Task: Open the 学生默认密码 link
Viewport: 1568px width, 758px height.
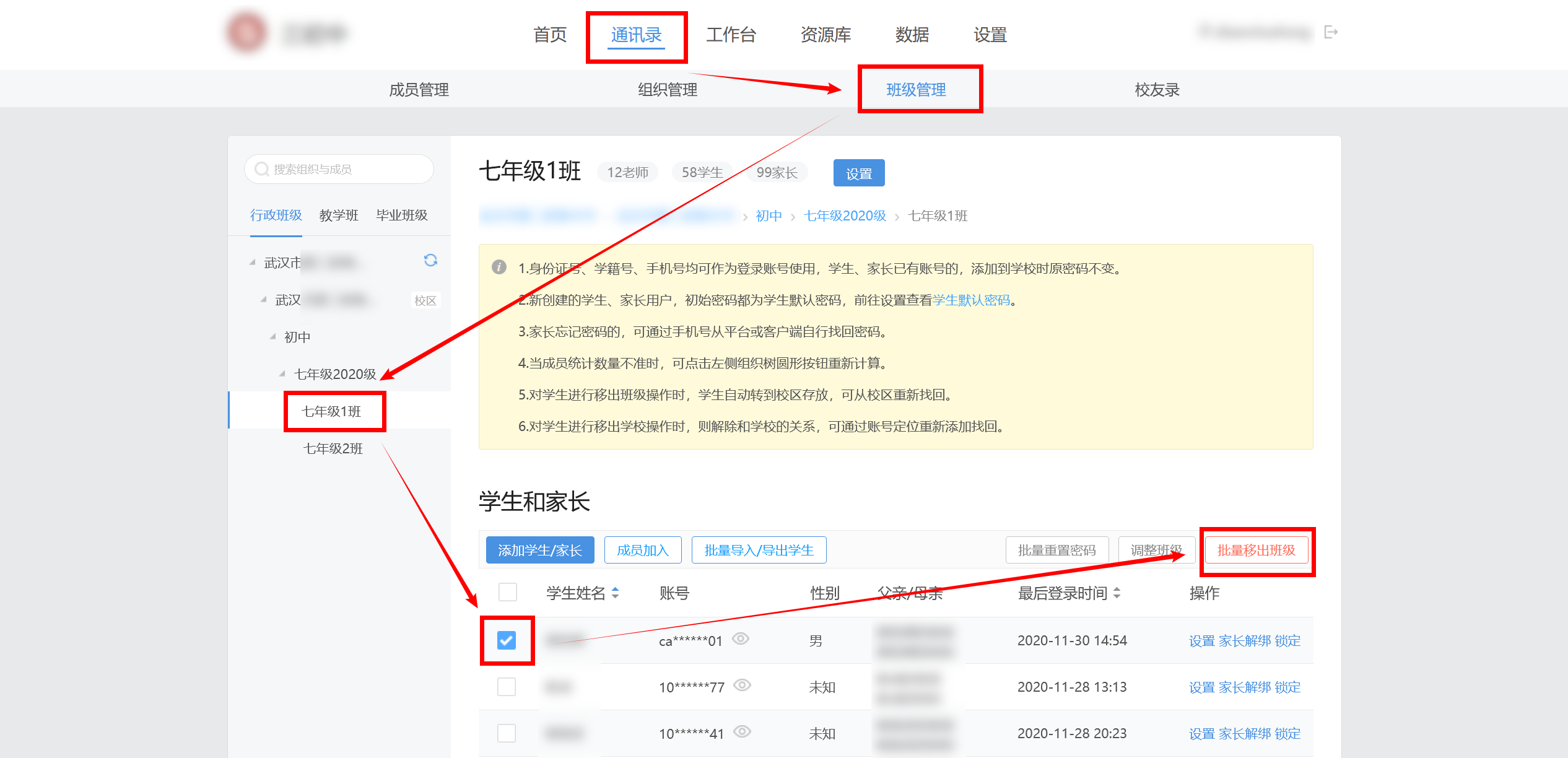Action: 971,300
